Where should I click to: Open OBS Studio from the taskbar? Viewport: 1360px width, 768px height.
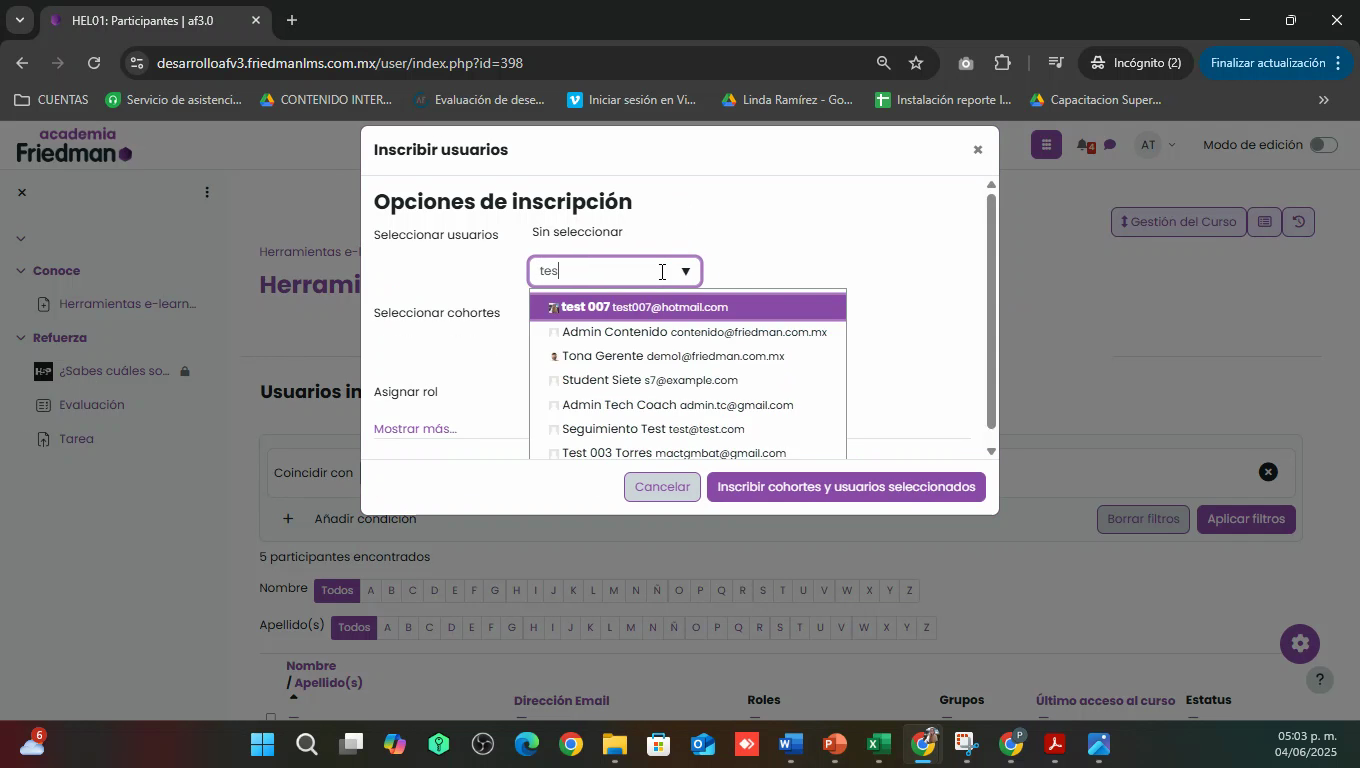coord(483,745)
